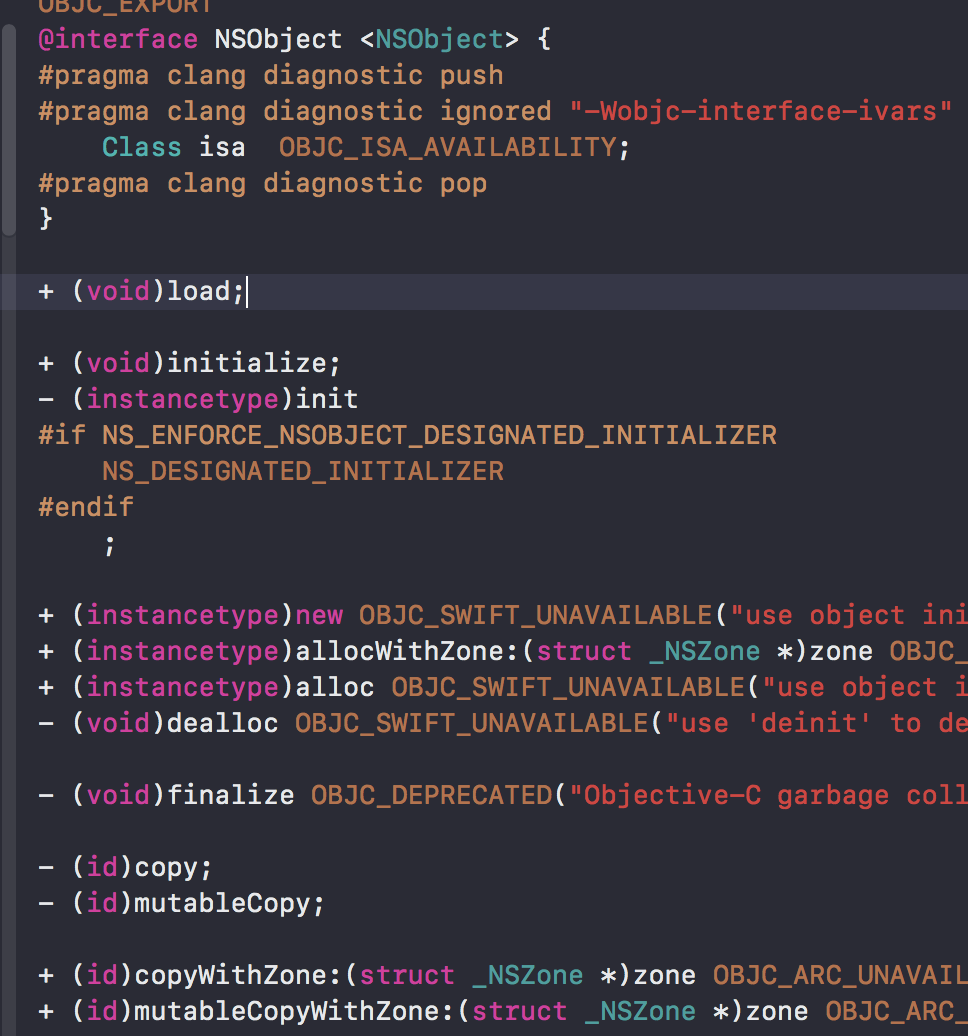Click the OBJC_ISA_AVAILABILITY macro

pyautogui.click(x=448, y=147)
